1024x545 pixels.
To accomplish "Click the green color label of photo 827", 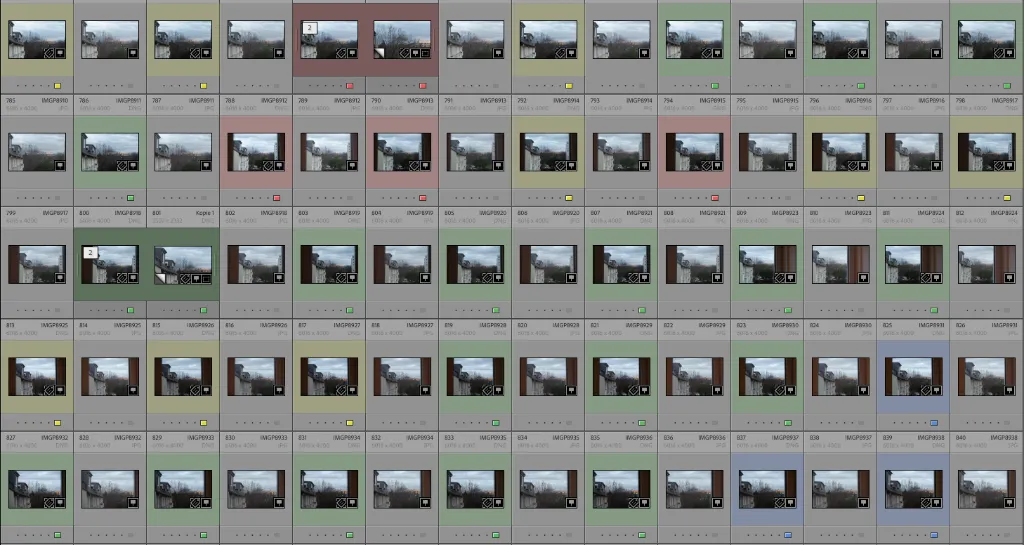I will 57,535.
